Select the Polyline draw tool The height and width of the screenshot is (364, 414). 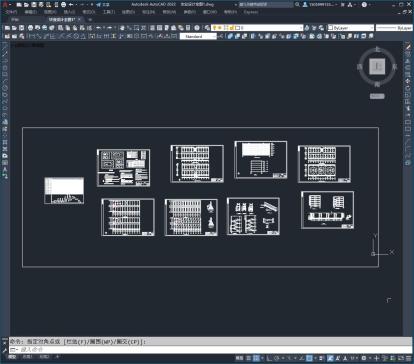5,61
